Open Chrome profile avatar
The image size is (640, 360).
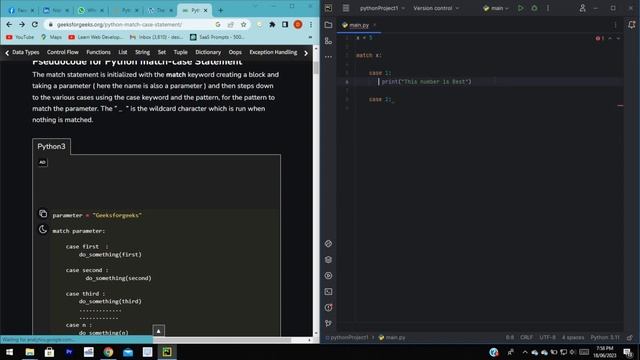click(x=298, y=24)
